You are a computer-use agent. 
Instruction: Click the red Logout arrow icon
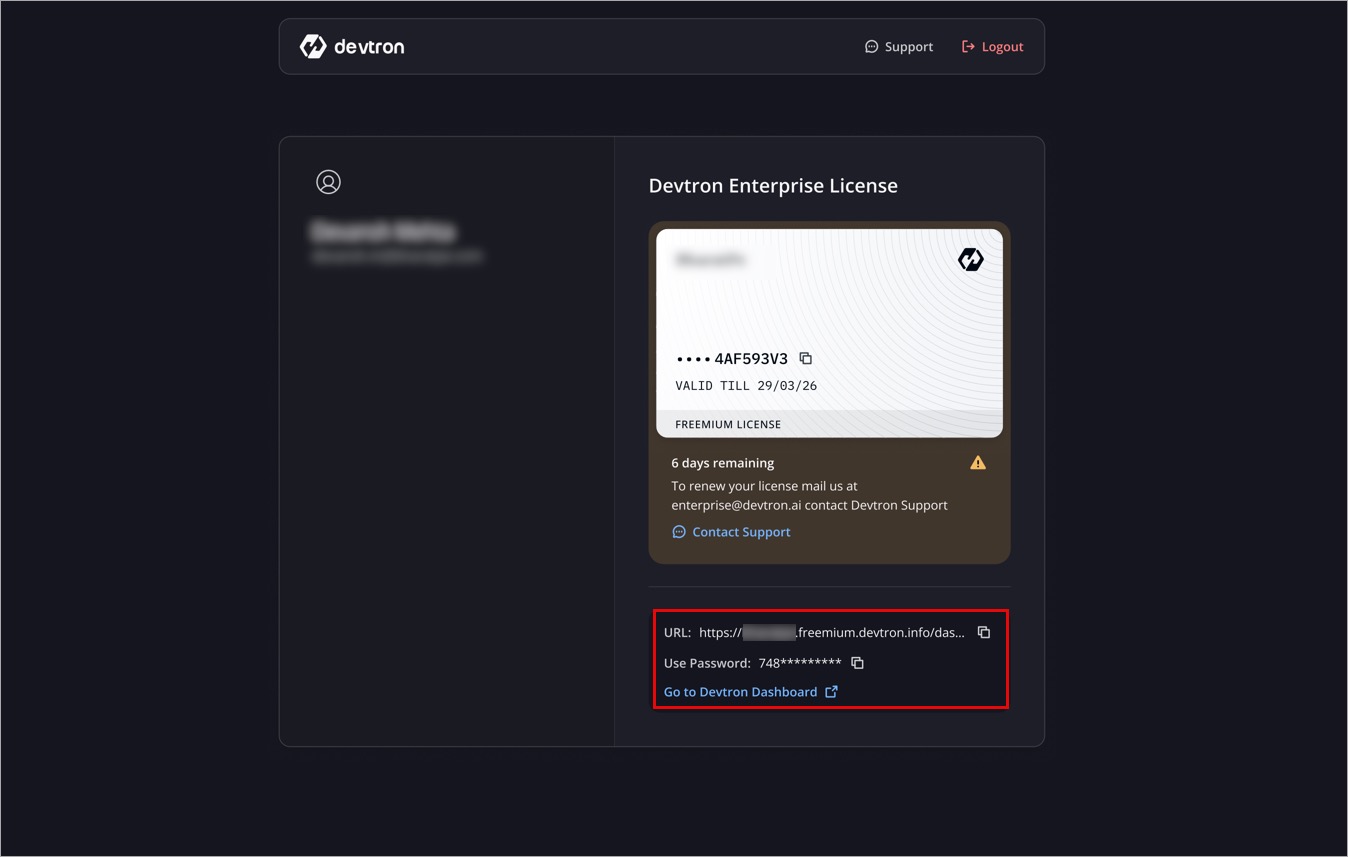click(x=968, y=47)
